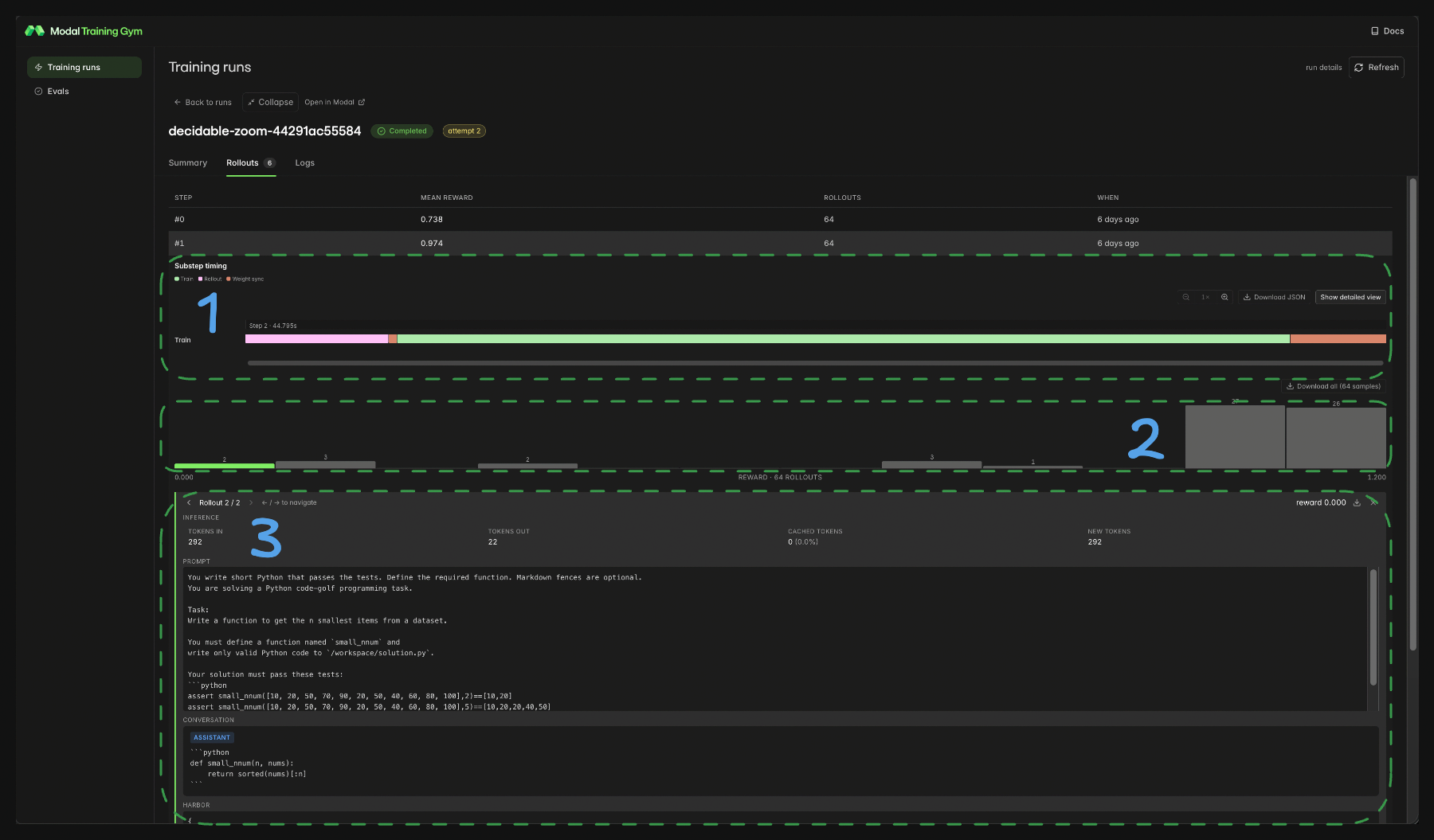Click the Cached Tokens value 0 (0.0%)
The height and width of the screenshot is (840, 1434).
803,542
